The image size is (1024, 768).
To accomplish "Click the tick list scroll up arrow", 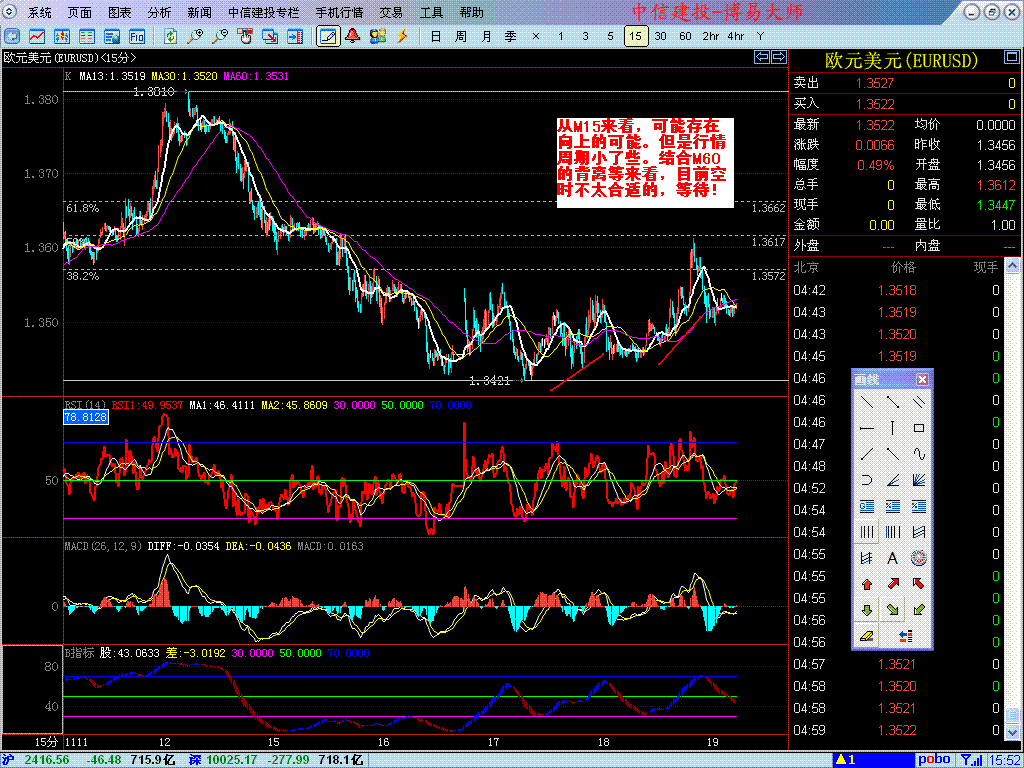I will pyautogui.click(x=1012, y=265).
